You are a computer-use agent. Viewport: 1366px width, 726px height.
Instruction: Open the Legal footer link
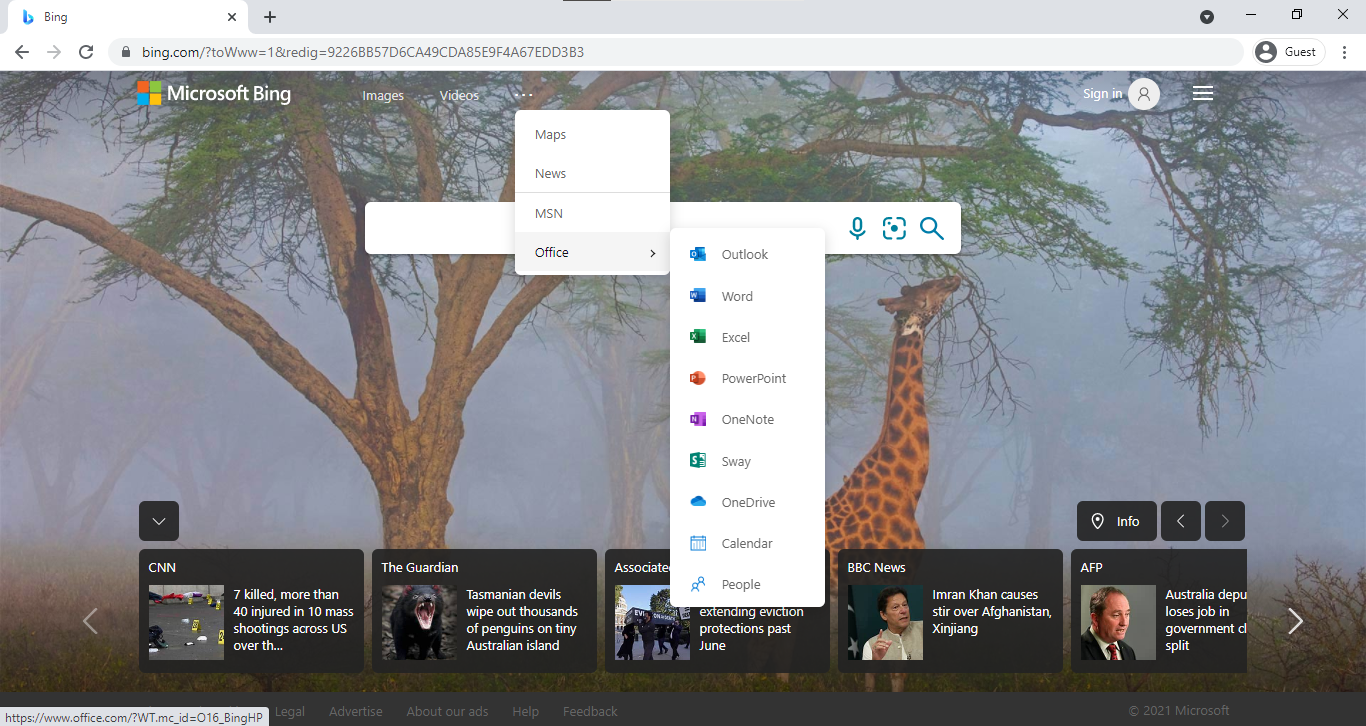click(290, 712)
